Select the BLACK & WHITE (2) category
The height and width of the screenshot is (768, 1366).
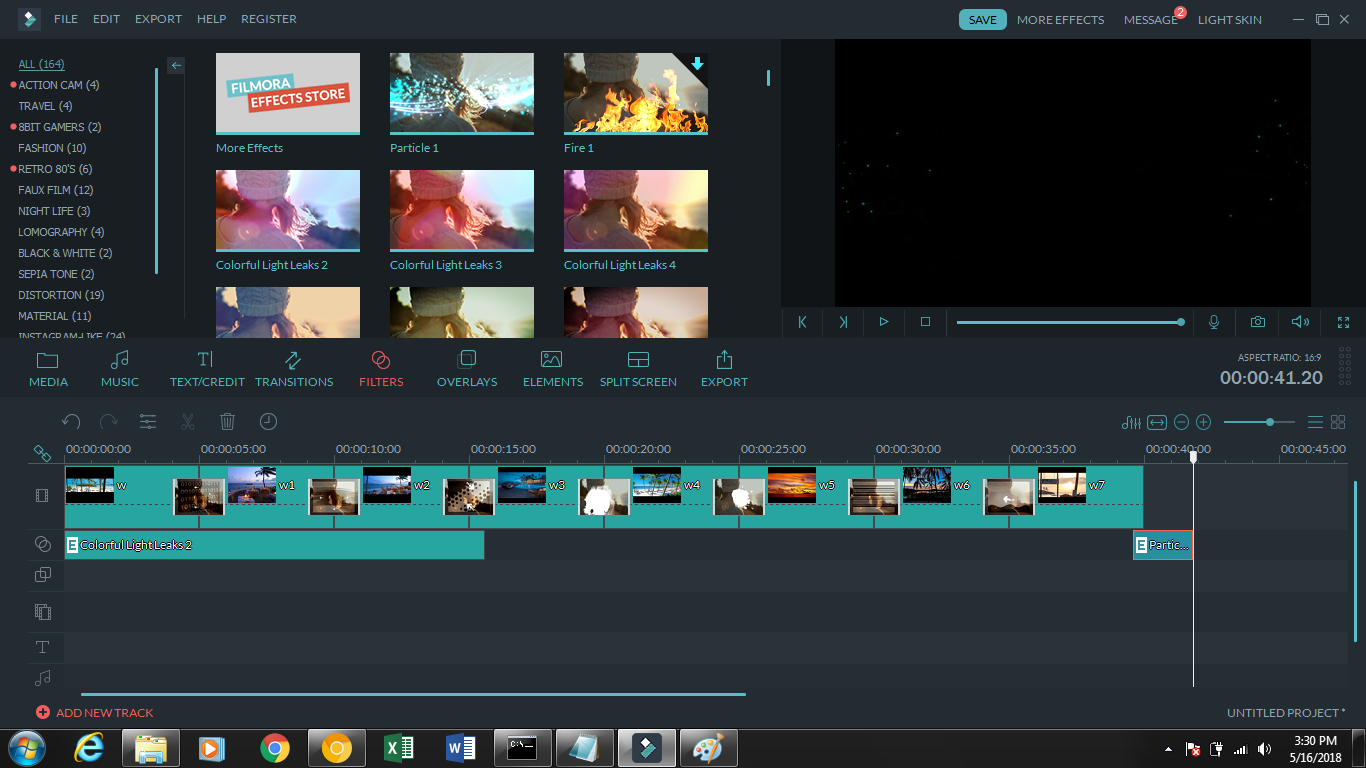click(x=65, y=253)
